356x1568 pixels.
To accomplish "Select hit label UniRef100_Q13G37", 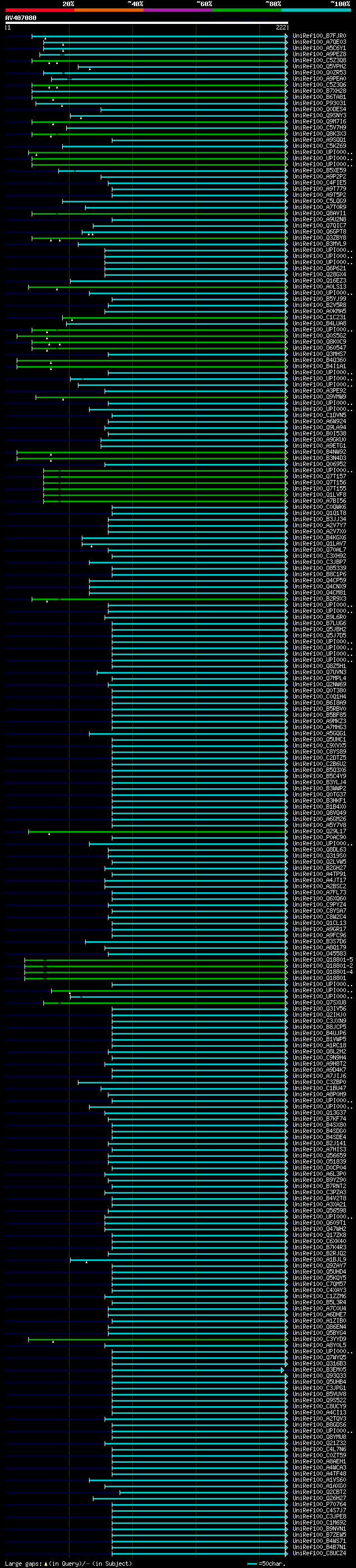I will pyautogui.click(x=319, y=1112).
